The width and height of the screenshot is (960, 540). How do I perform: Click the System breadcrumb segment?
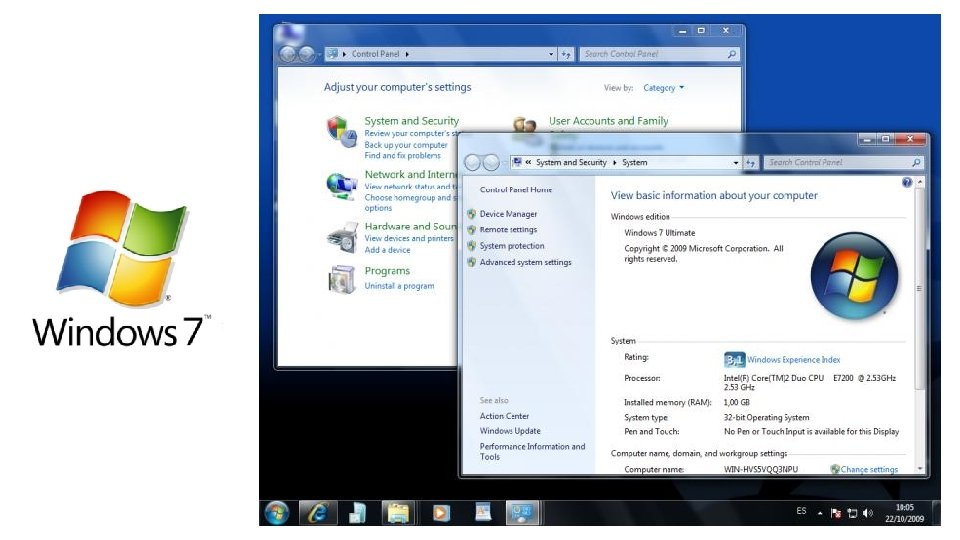[634, 162]
